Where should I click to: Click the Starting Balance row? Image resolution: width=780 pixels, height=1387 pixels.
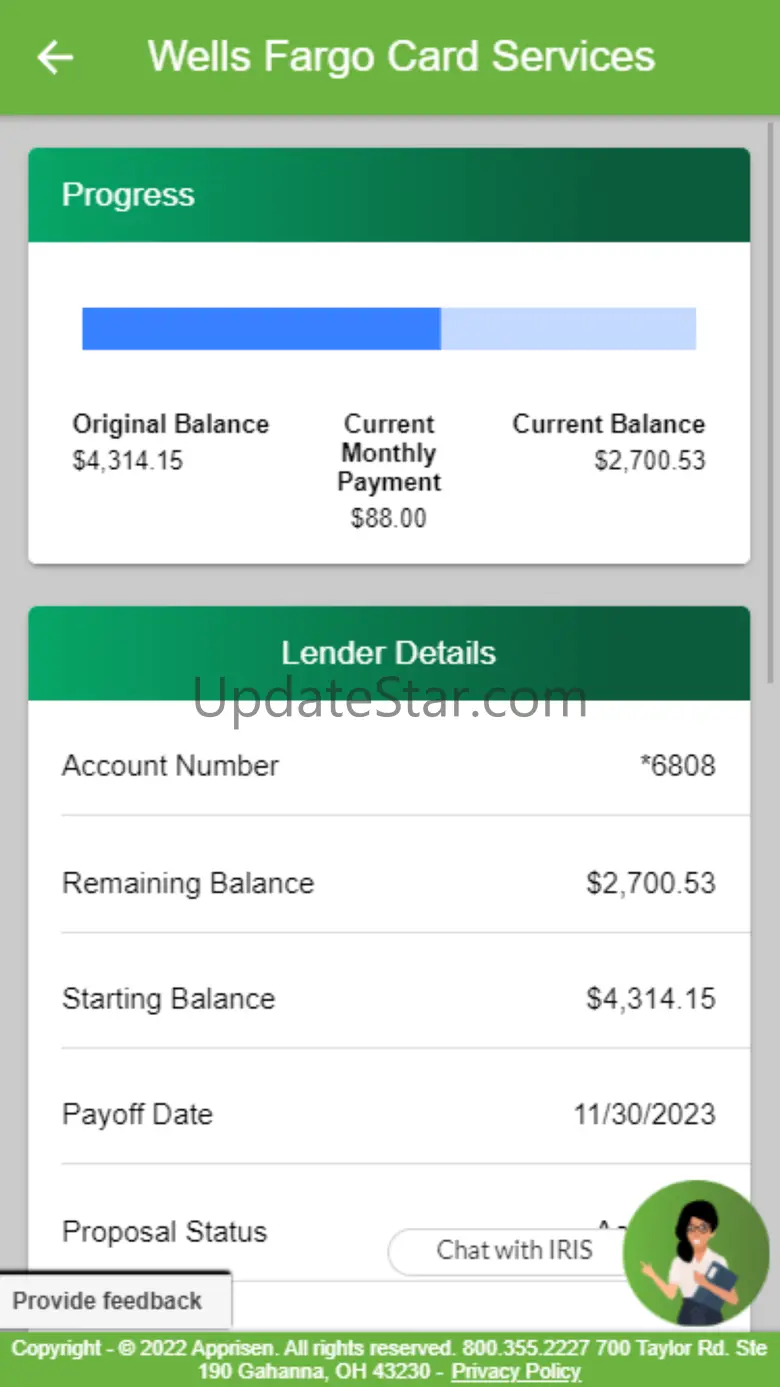coord(389,999)
